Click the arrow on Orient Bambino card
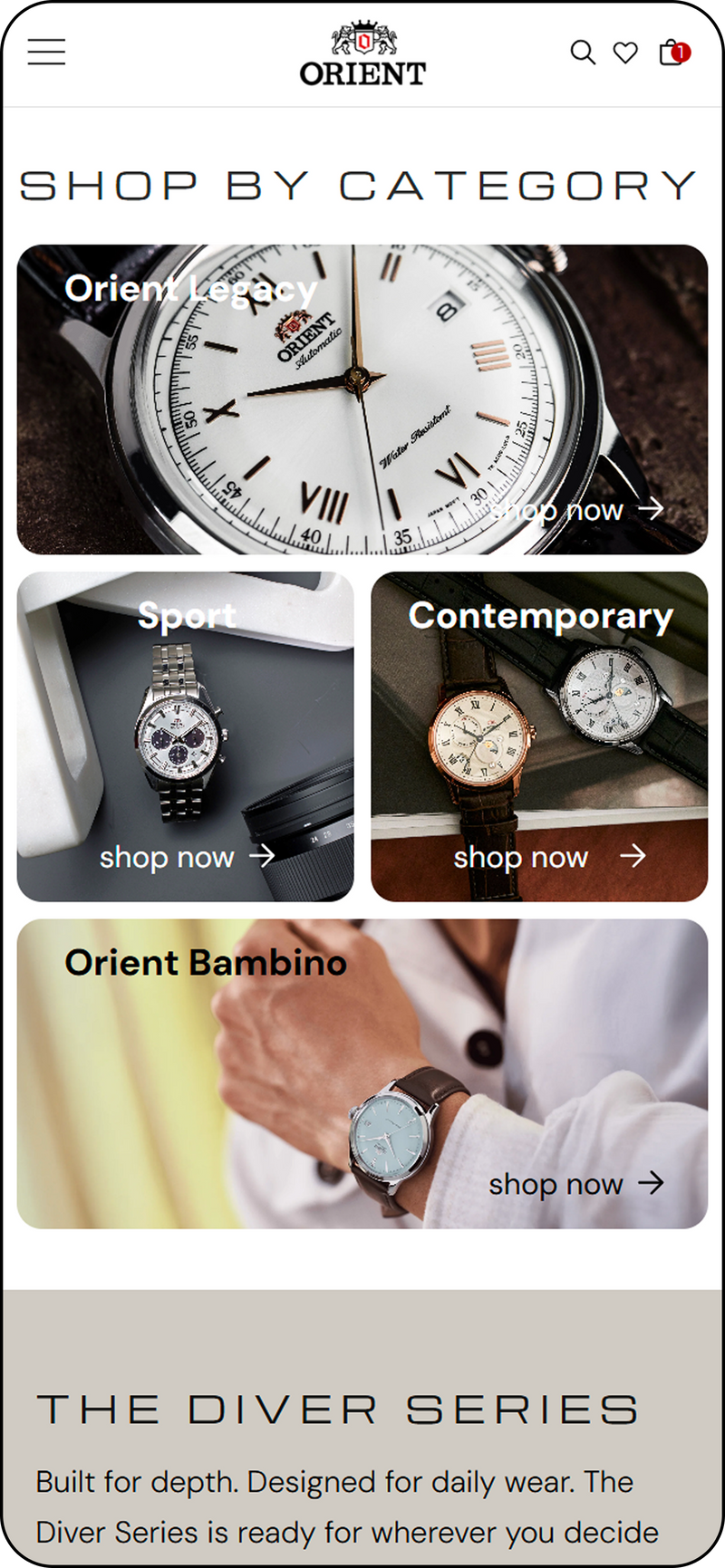725x1568 pixels. [651, 1182]
